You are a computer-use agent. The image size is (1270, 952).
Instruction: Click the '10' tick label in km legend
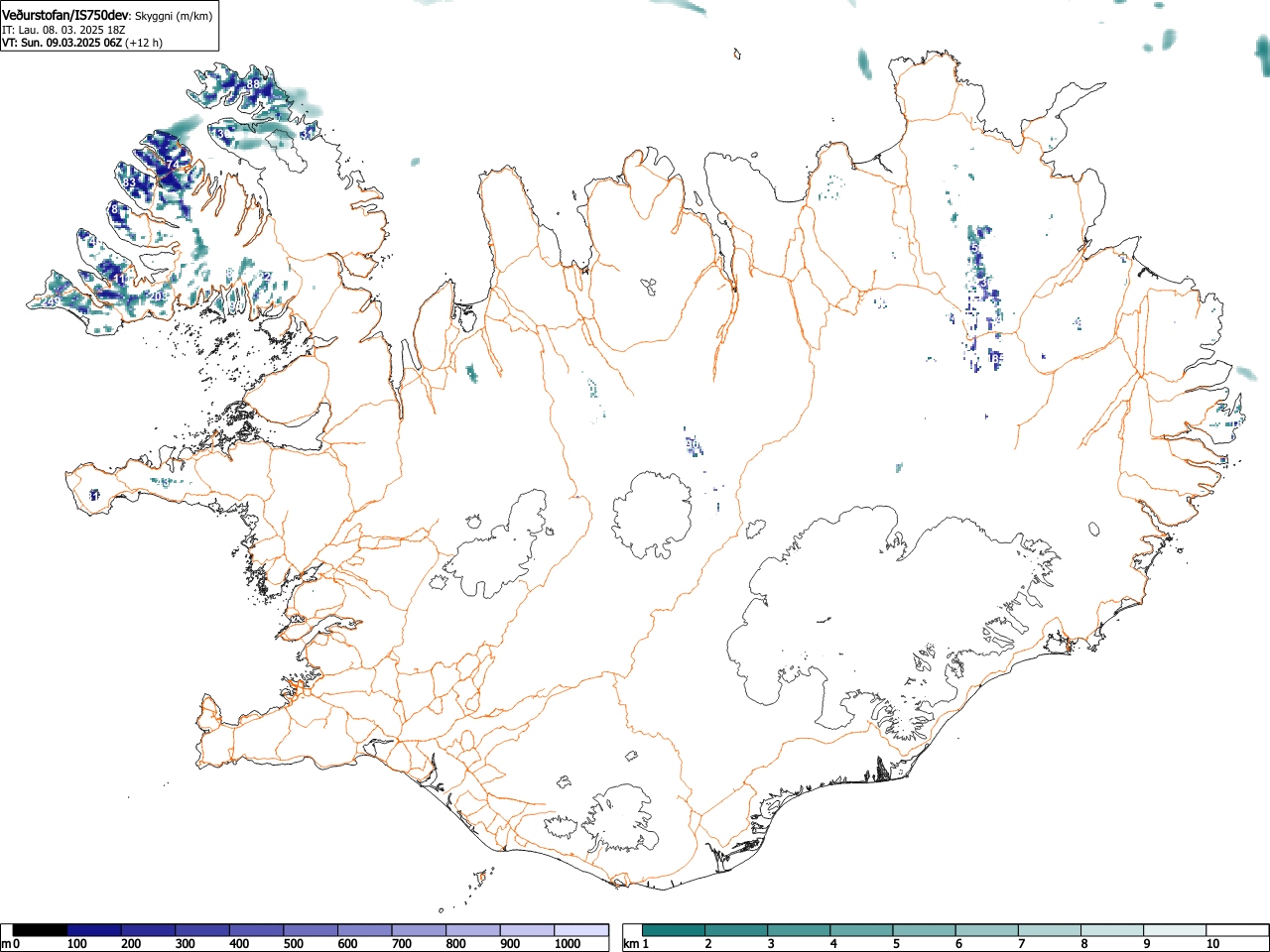pos(1211,944)
